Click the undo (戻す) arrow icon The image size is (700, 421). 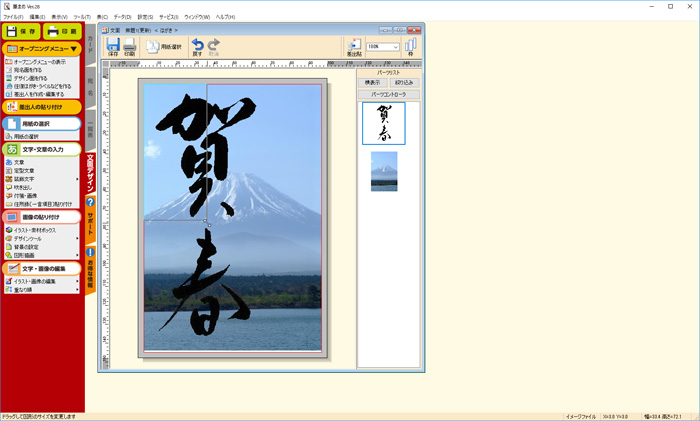tap(197, 46)
